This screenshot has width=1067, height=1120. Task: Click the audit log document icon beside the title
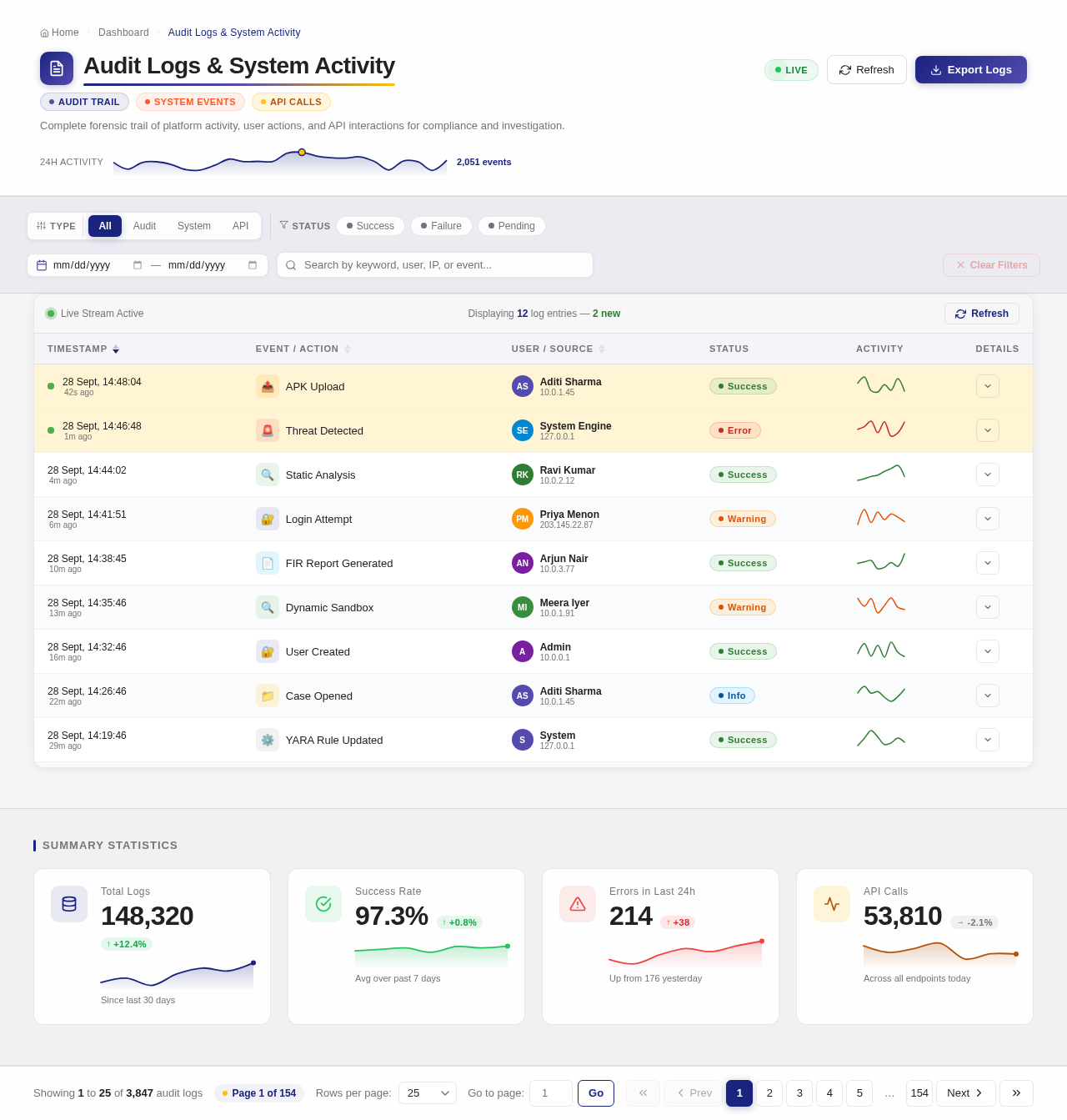click(57, 68)
